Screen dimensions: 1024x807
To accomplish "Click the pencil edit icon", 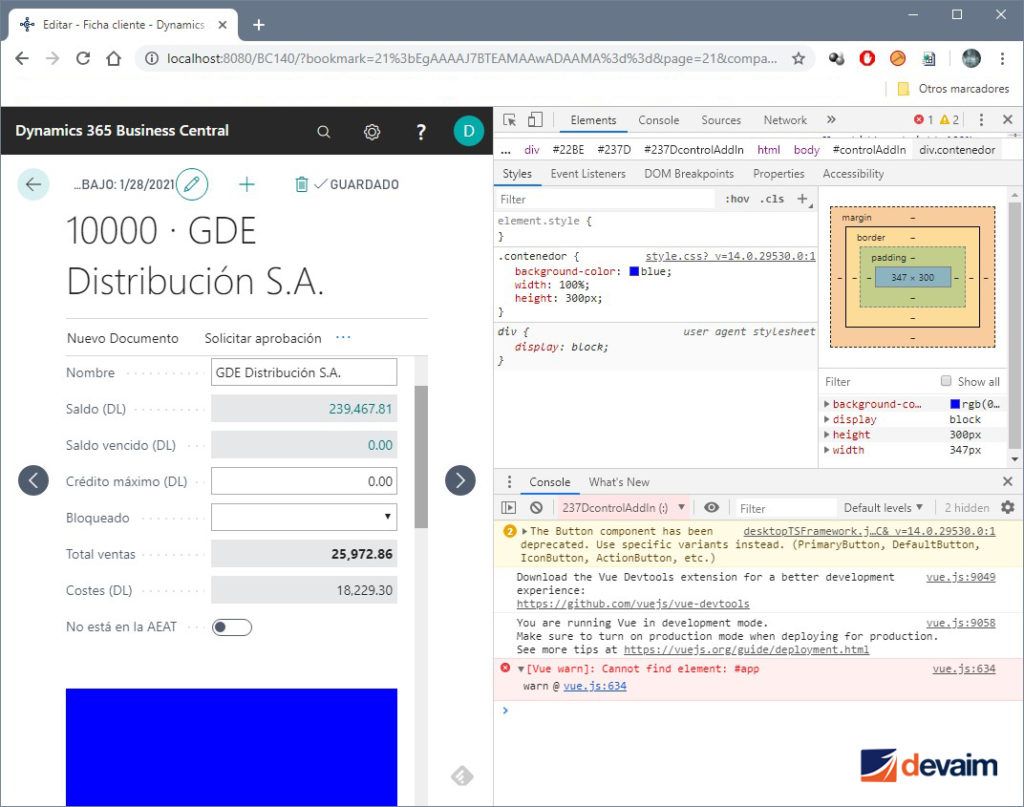I will (x=191, y=184).
